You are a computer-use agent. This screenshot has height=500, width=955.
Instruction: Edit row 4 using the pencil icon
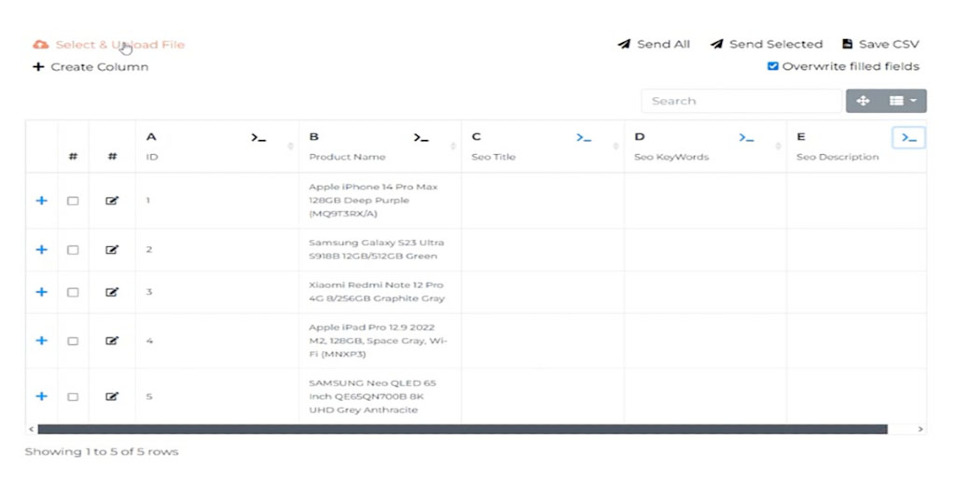pos(112,340)
